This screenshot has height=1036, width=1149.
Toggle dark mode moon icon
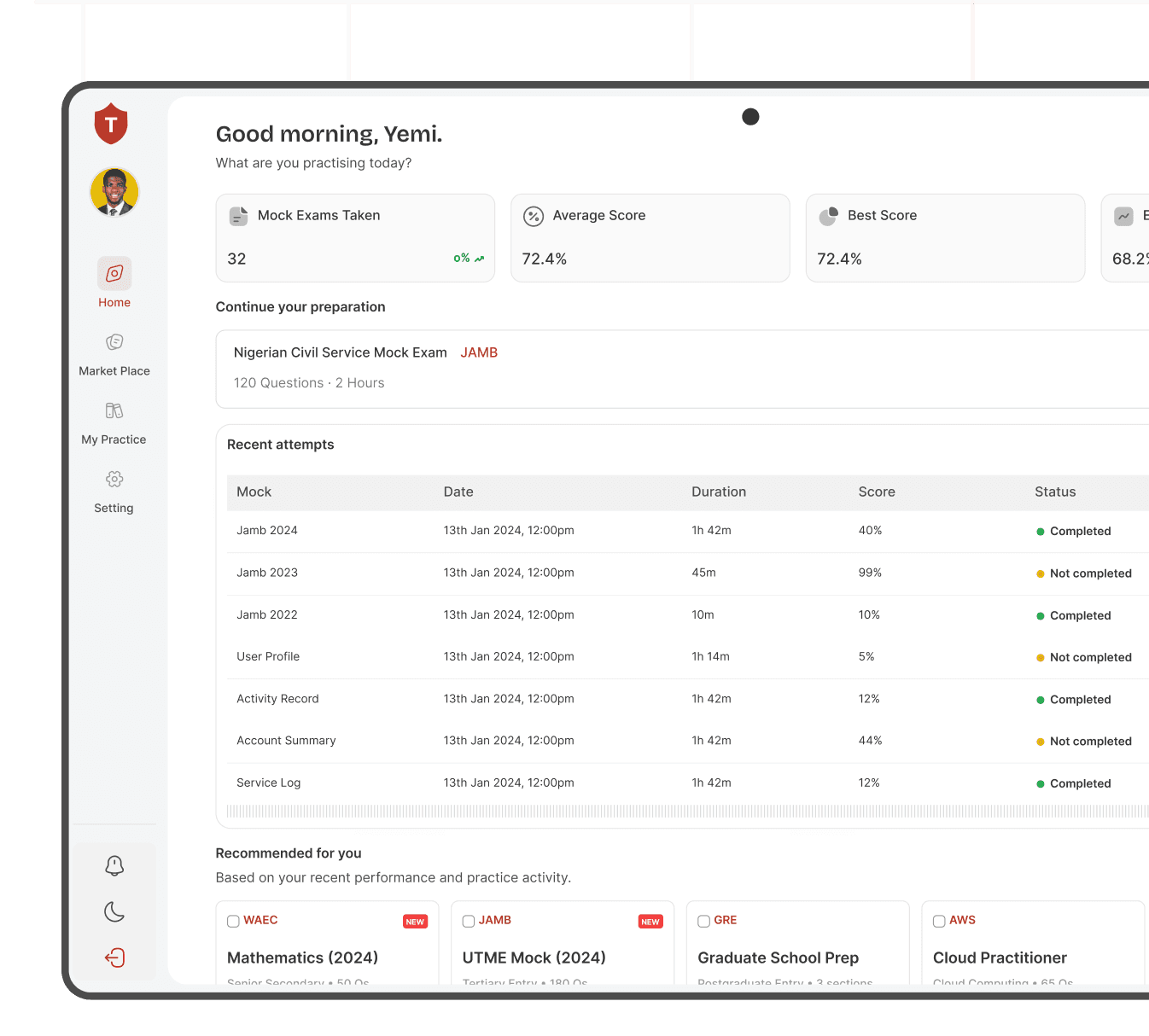click(x=114, y=912)
